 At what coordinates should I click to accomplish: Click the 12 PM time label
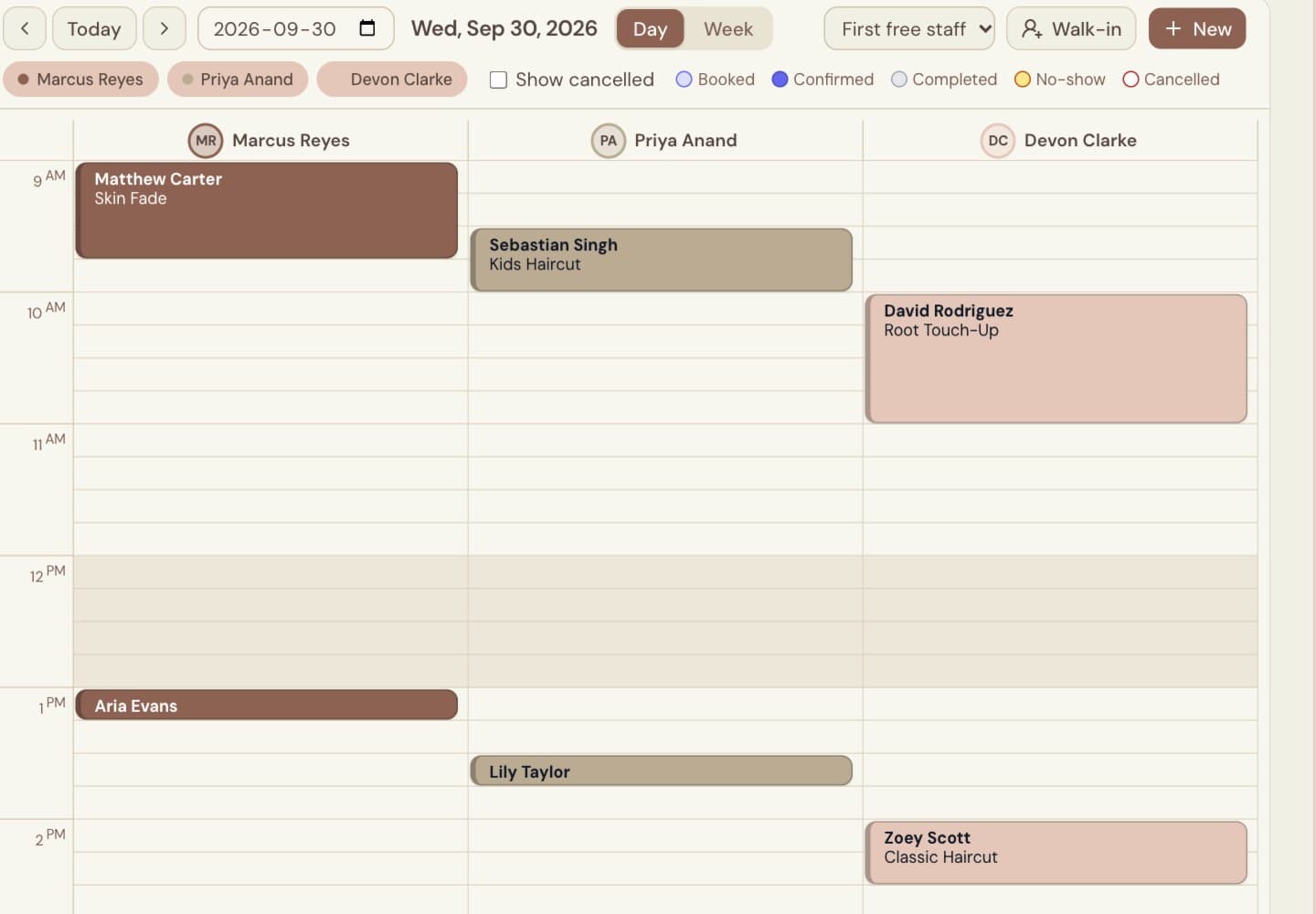click(x=48, y=573)
